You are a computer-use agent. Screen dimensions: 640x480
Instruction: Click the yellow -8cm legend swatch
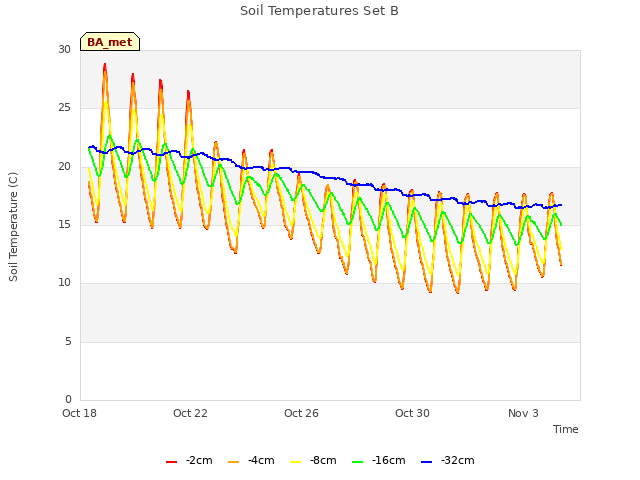click(296, 462)
